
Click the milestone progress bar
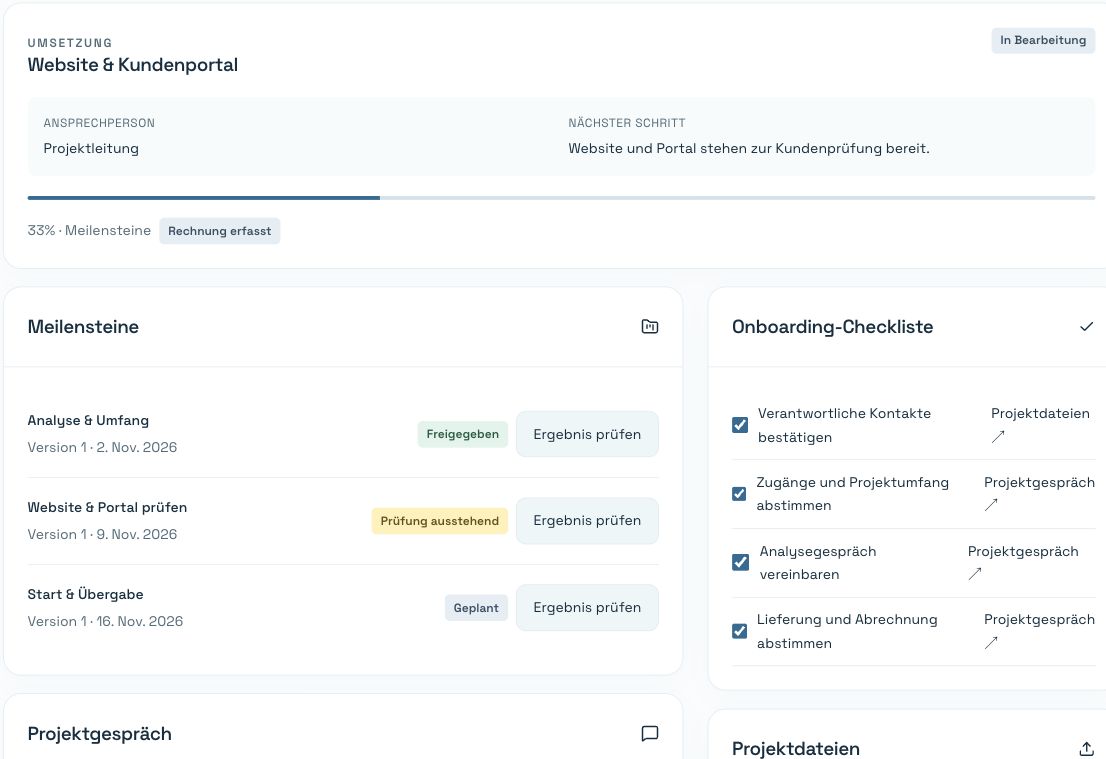[x=561, y=198]
